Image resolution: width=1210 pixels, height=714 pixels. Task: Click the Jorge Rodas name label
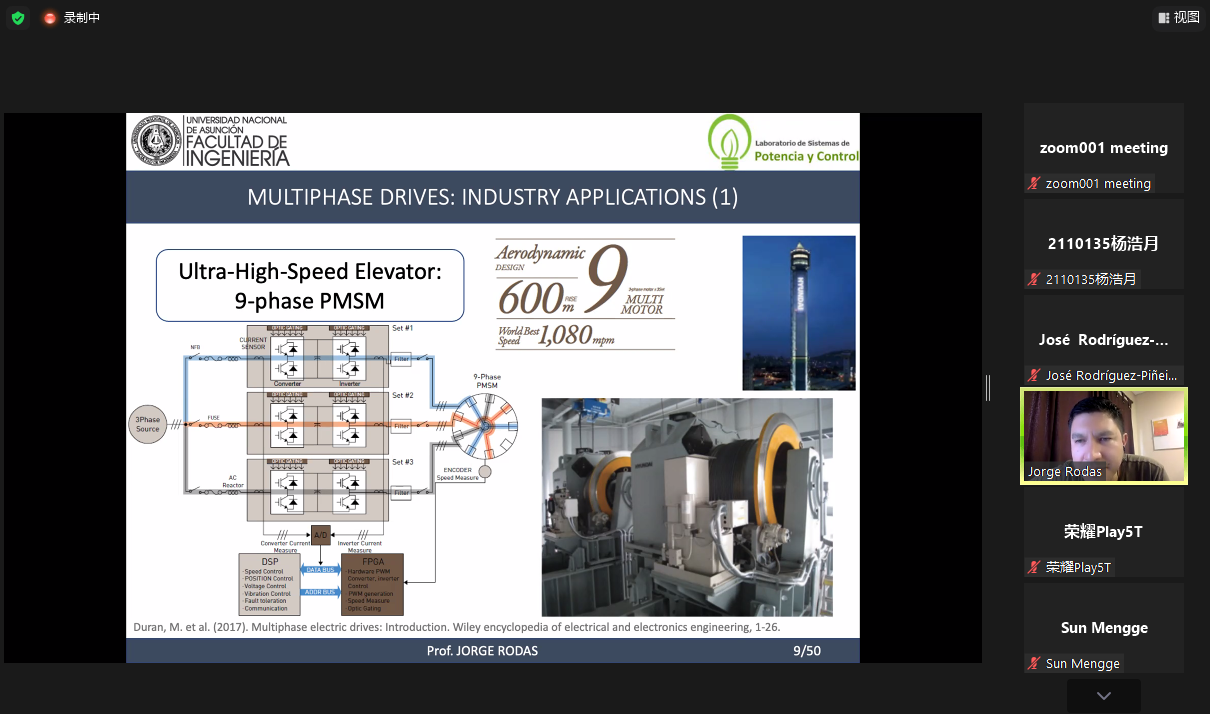pos(1065,472)
